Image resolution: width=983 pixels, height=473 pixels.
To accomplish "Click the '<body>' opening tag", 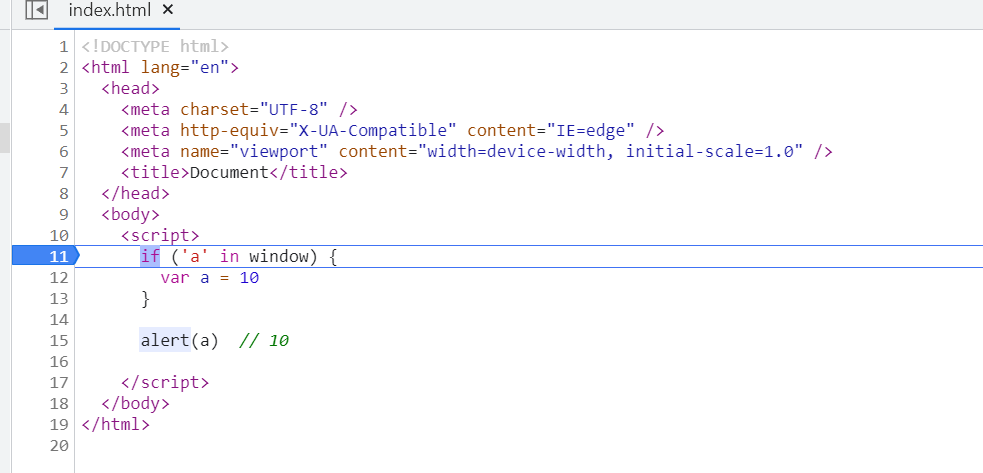I will point(130,215).
